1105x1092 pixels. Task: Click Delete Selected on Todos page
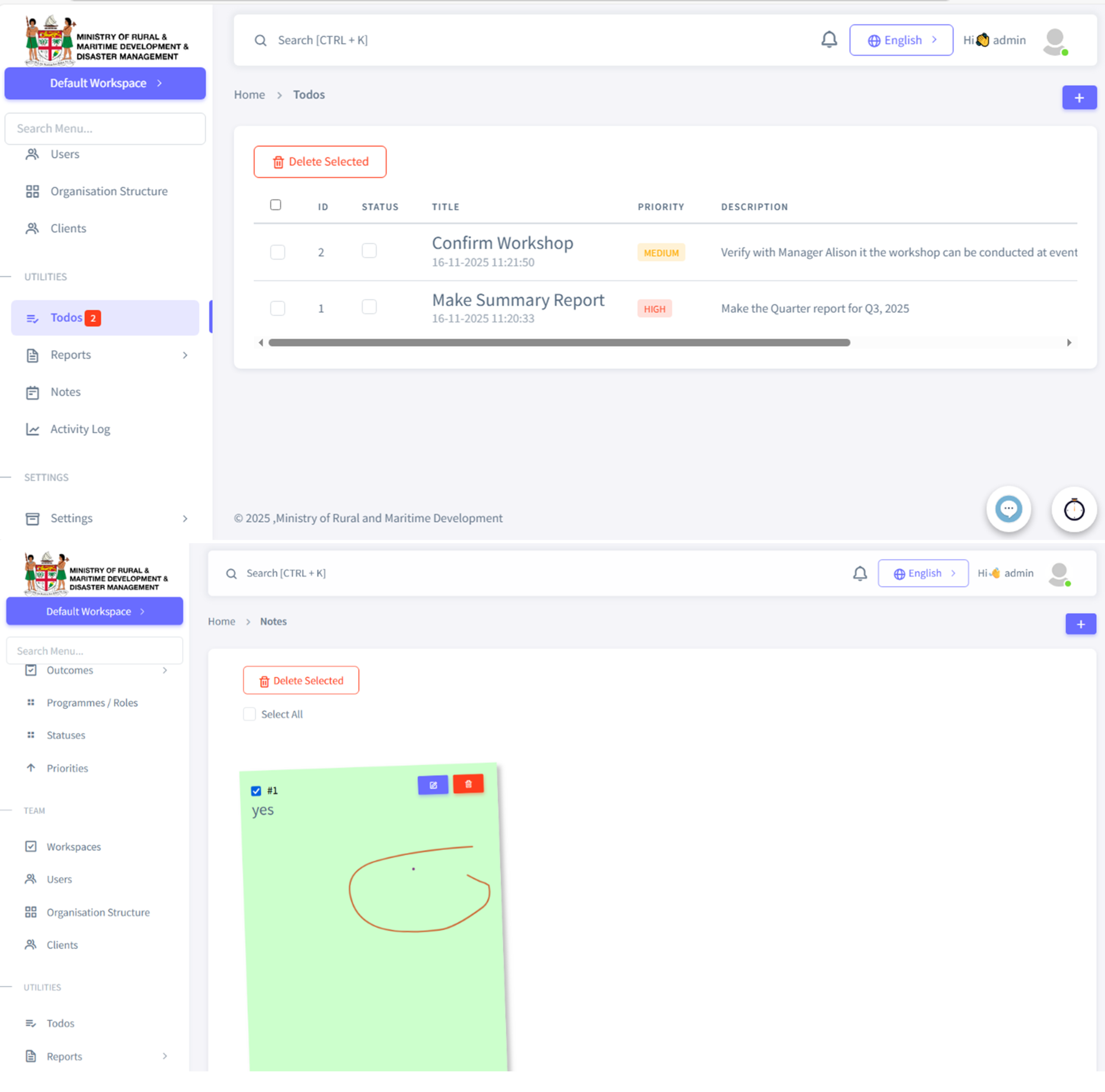point(320,162)
